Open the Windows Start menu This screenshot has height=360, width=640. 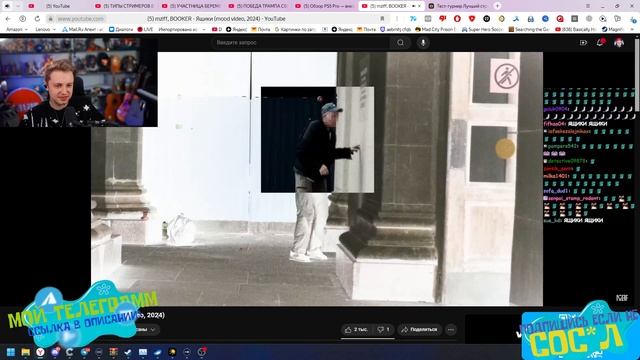[11, 352]
